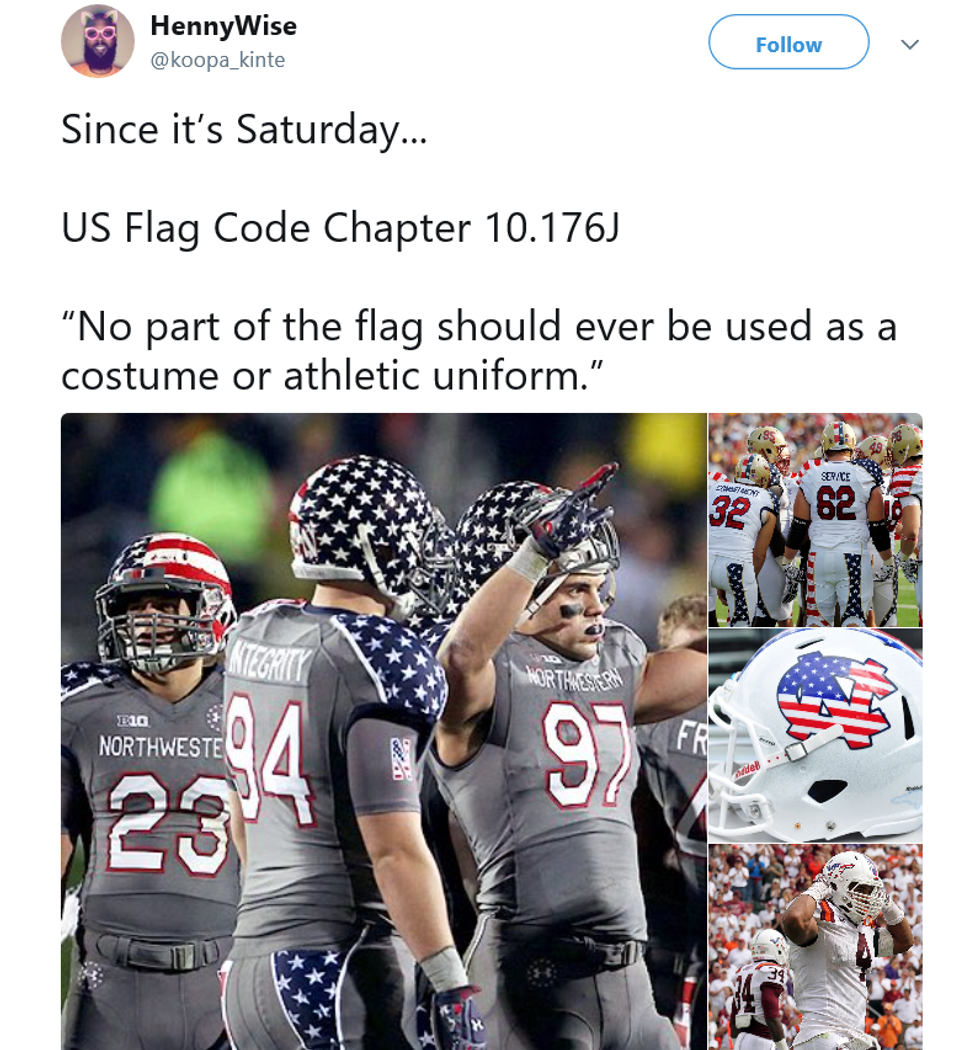Open the large Northwestern players photo
Screen dimensions: 980x1050
(x=384, y=731)
